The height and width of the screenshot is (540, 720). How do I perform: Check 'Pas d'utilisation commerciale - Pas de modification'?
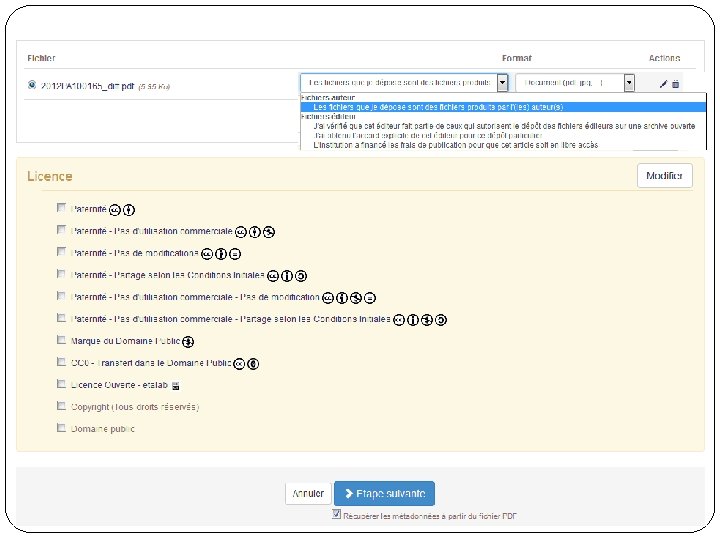(x=61, y=295)
